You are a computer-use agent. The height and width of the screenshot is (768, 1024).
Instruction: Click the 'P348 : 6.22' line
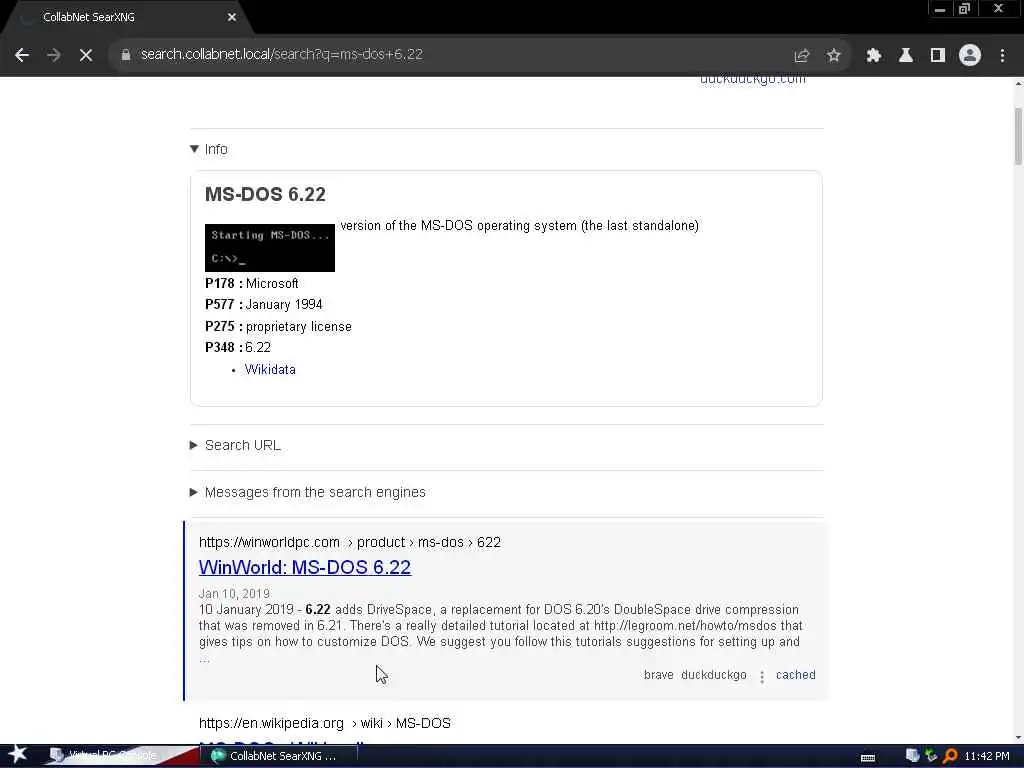click(x=238, y=347)
